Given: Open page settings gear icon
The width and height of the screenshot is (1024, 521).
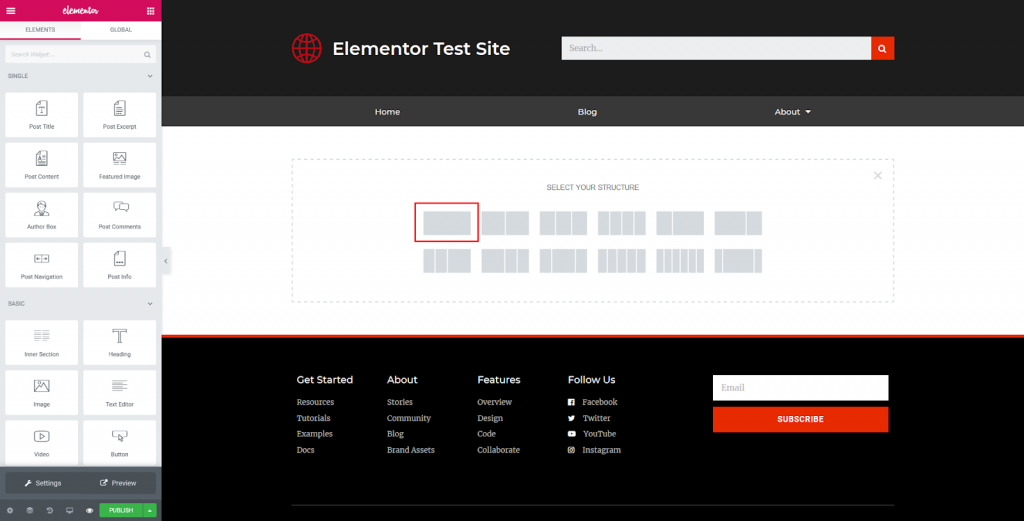Looking at the screenshot, I should (10, 510).
